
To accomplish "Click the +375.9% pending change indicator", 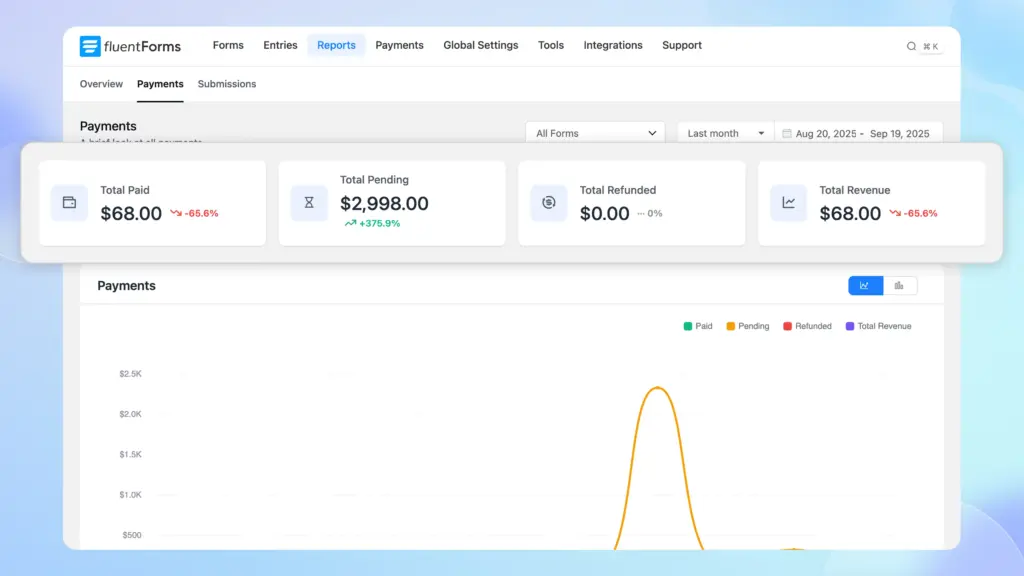I will pyautogui.click(x=372, y=223).
